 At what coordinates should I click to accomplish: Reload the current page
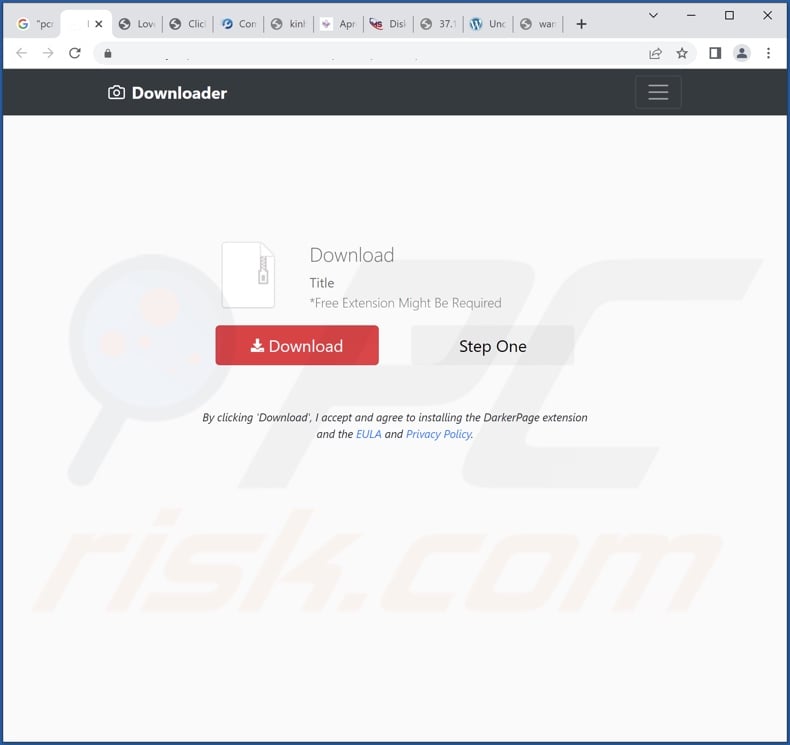75,53
